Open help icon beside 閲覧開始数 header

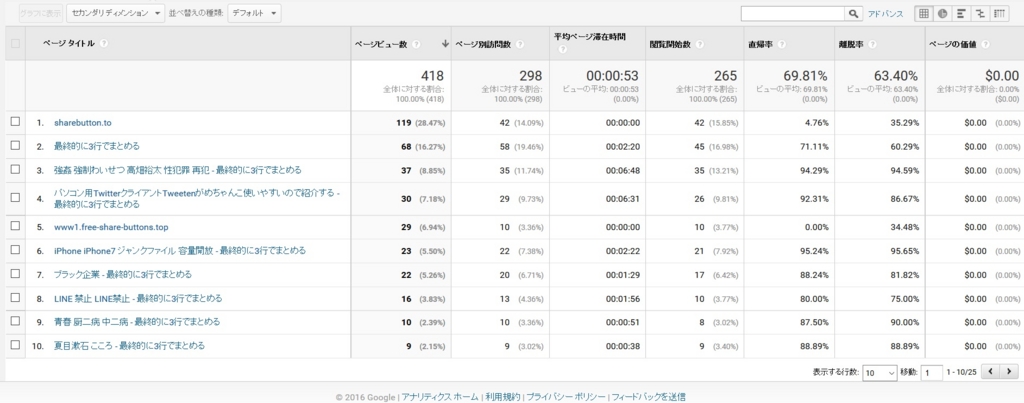point(699,44)
